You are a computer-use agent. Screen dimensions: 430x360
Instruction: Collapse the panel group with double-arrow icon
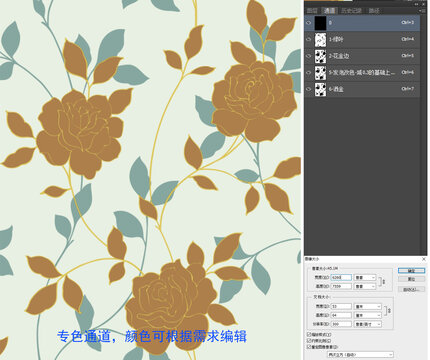pyautogui.click(x=417, y=4)
